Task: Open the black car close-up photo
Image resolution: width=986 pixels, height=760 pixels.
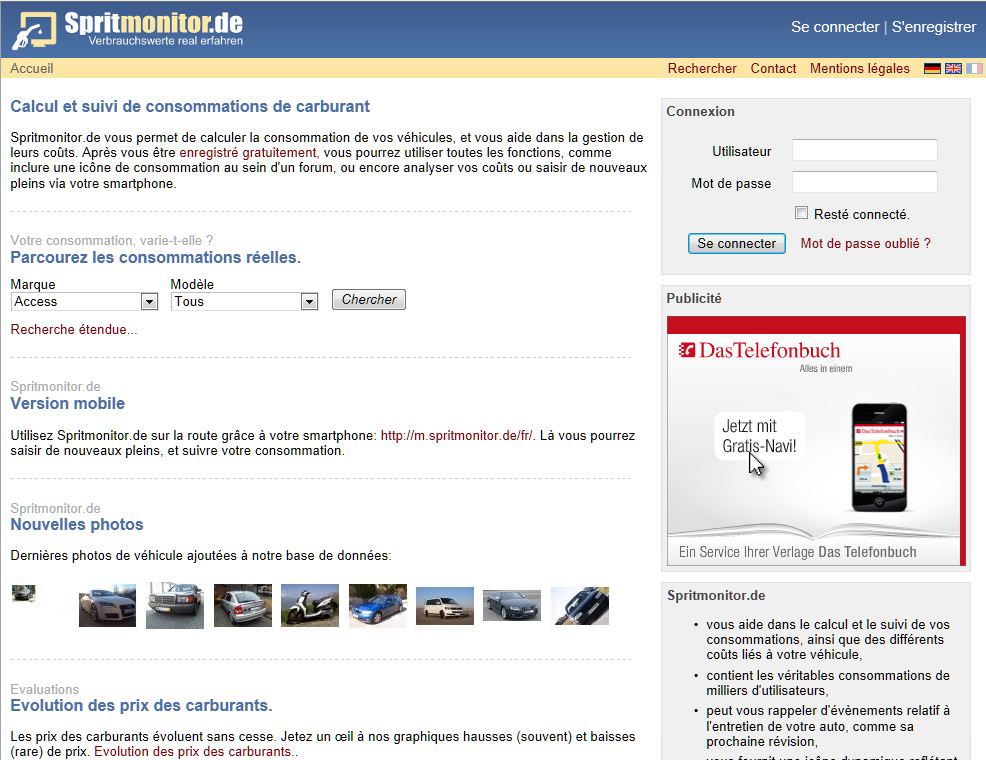Action: coord(580,605)
